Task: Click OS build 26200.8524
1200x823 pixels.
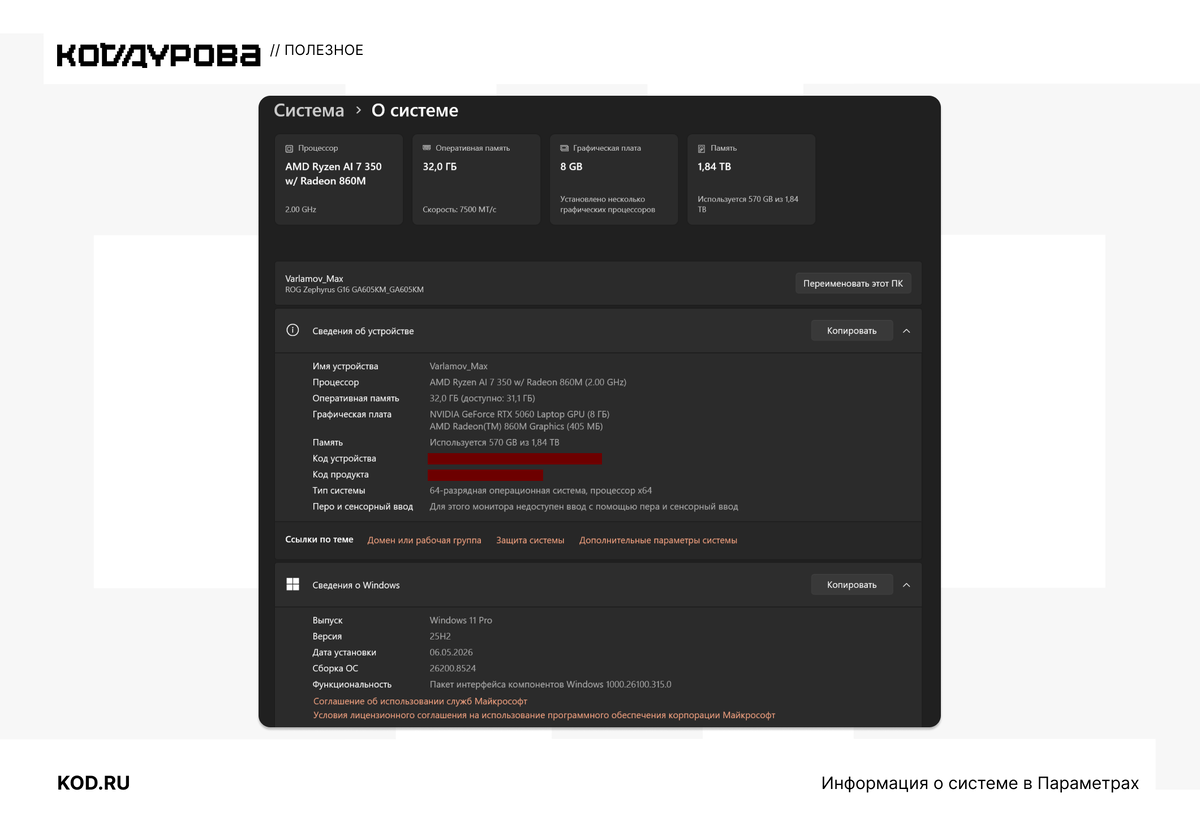Action: point(453,668)
